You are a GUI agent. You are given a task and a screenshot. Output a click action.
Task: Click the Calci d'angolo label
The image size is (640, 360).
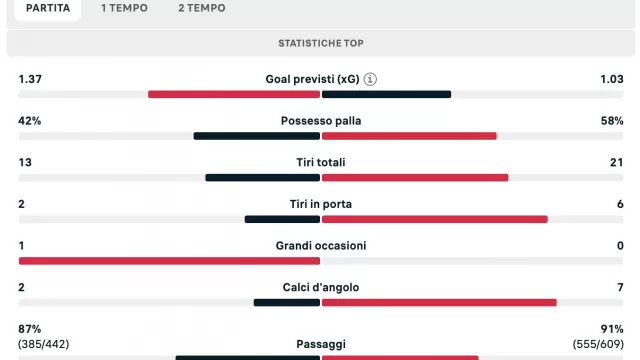pos(321,287)
